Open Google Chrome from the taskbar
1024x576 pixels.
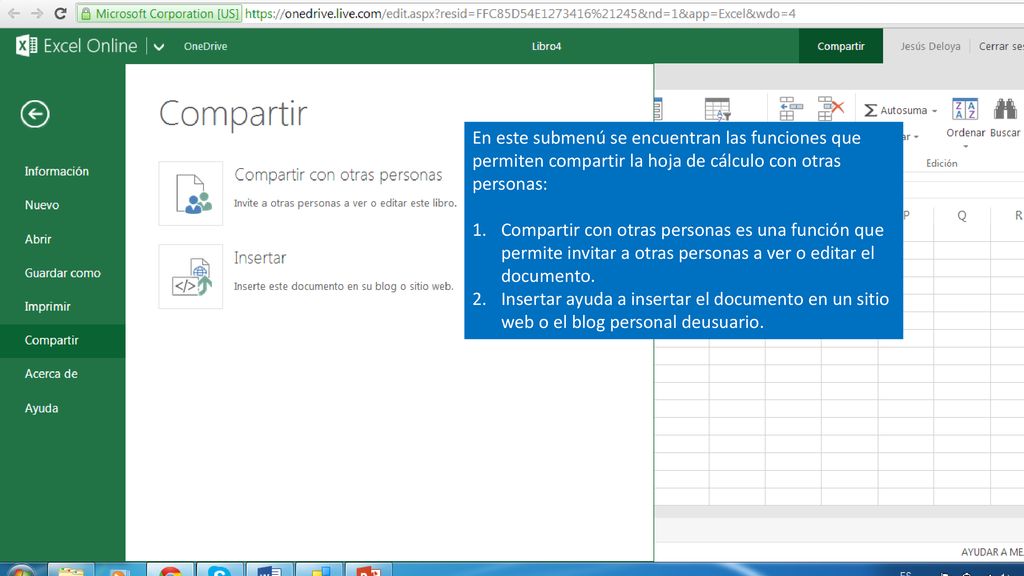170,569
